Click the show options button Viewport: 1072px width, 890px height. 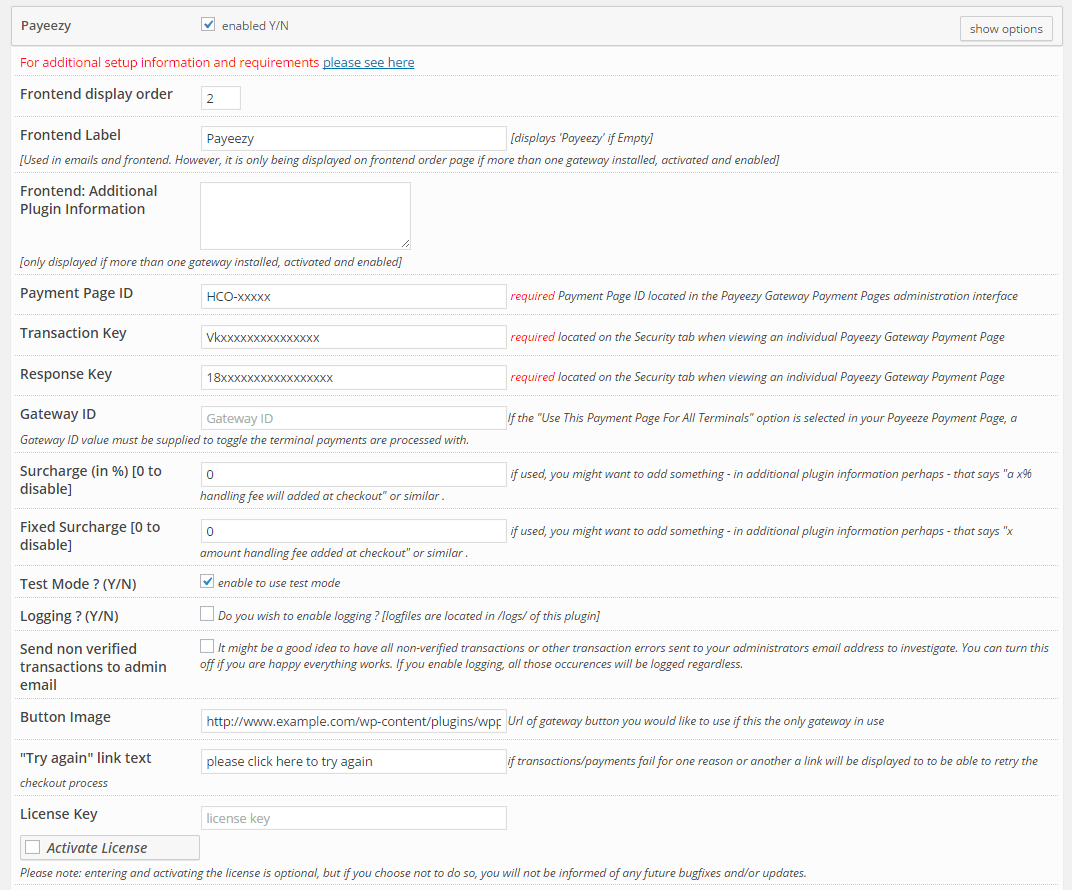1006,29
